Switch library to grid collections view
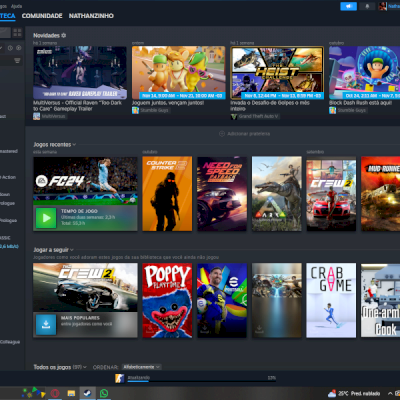Image resolution: width=400 pixels, height=400 pixels. [x=17, y=32]
